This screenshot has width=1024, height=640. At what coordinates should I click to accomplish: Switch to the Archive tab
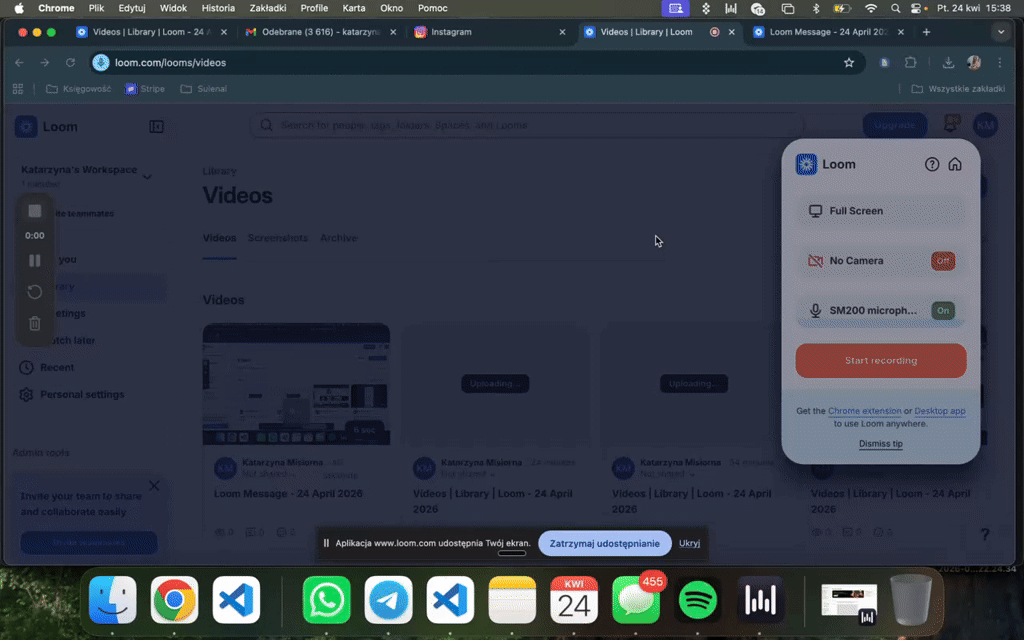(x=338, y=238)
